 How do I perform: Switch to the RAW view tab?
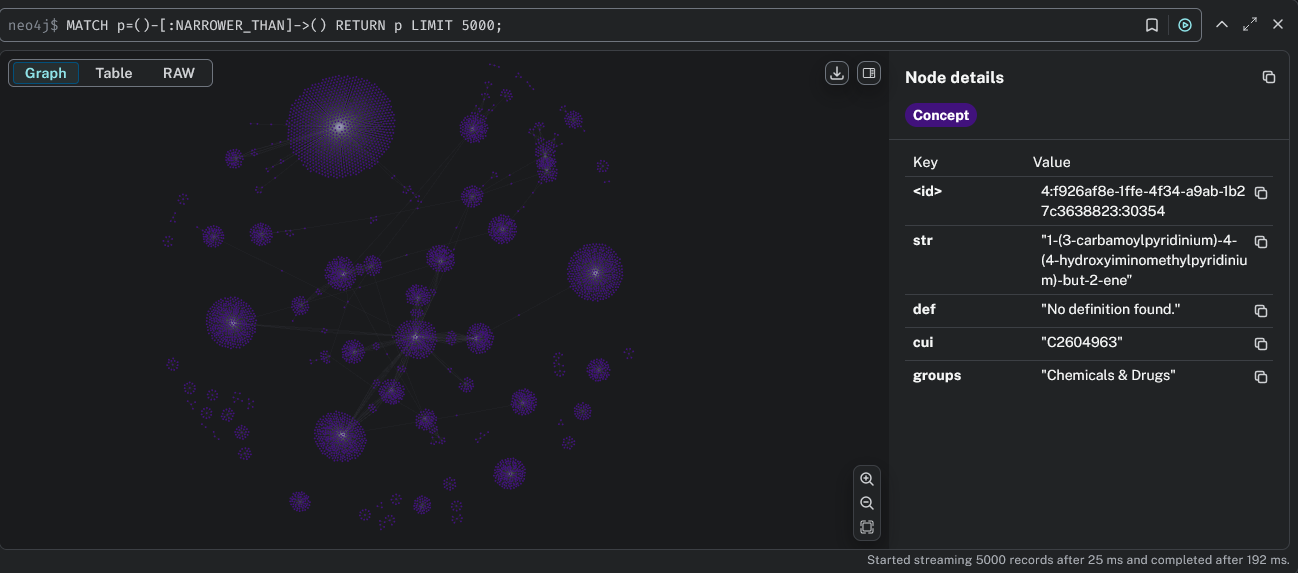(179, 73)
